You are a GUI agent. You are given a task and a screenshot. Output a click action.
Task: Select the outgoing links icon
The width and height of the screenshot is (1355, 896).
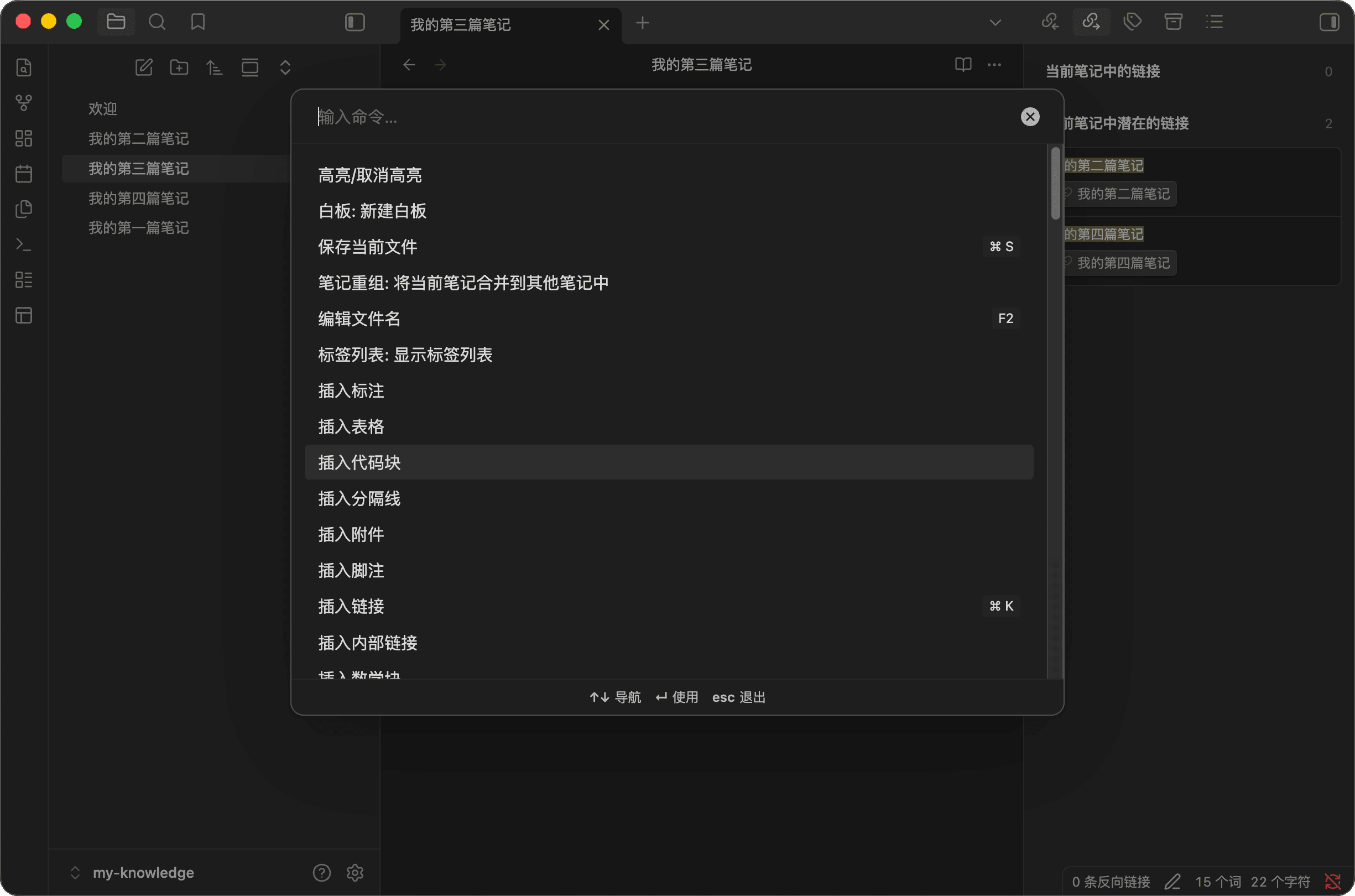[1091, 22]
